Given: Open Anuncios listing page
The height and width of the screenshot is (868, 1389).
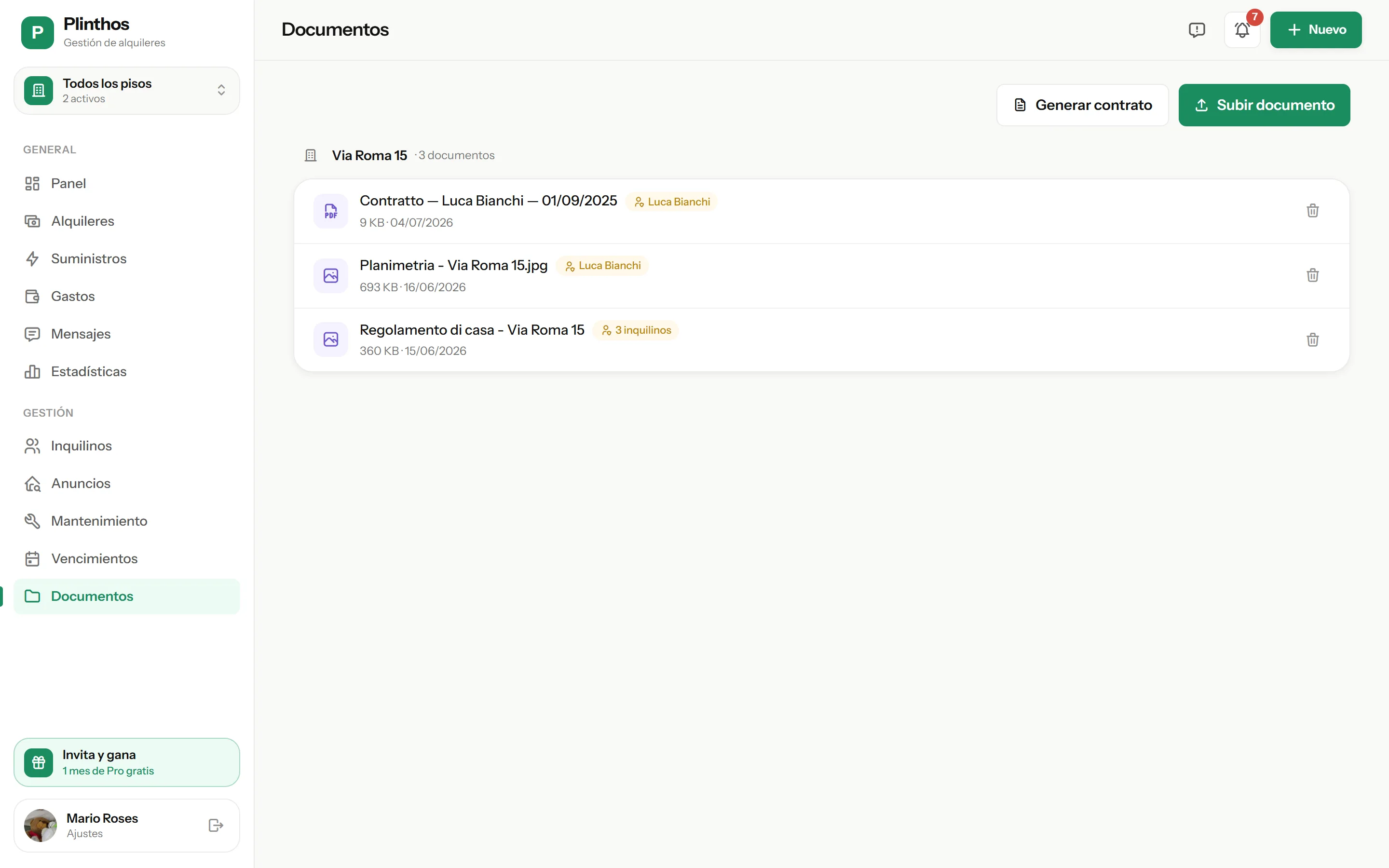Looking at the screenshot, I should pyautogui.click(x=126, y=483).
